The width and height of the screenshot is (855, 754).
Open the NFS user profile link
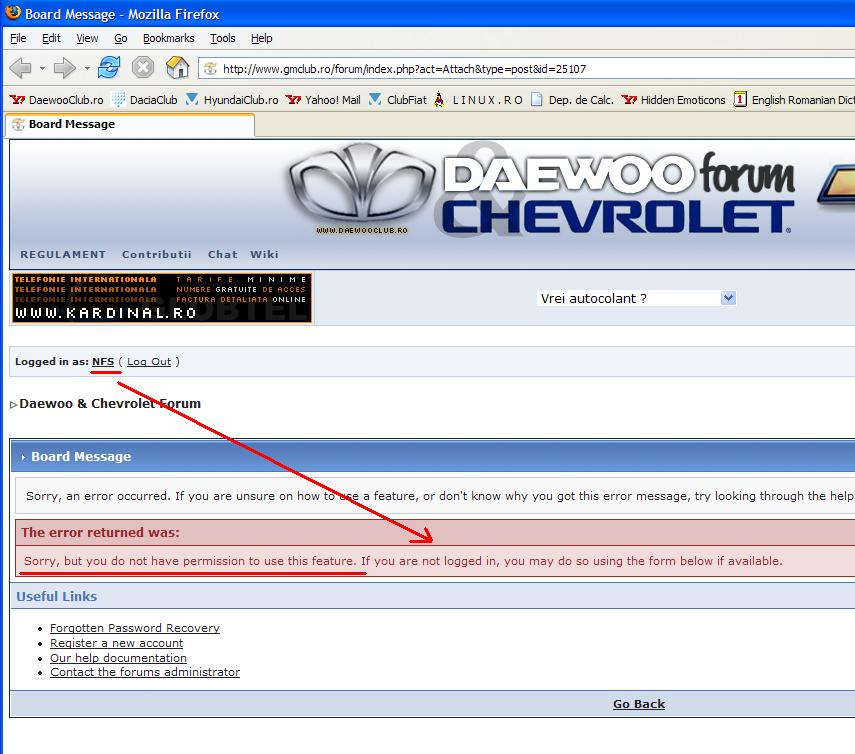tap(103, 361)
